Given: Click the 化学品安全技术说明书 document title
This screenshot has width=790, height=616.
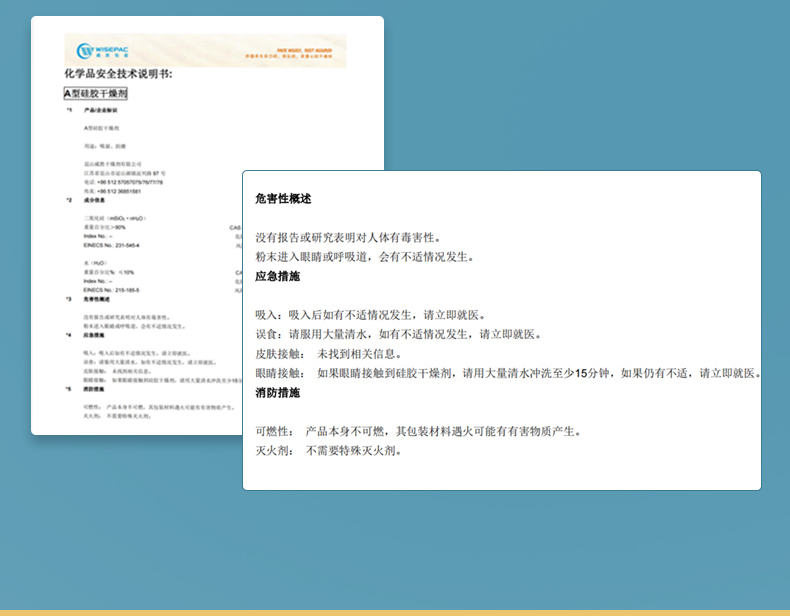Looking at the screenshot, I should tap(118, 74).
